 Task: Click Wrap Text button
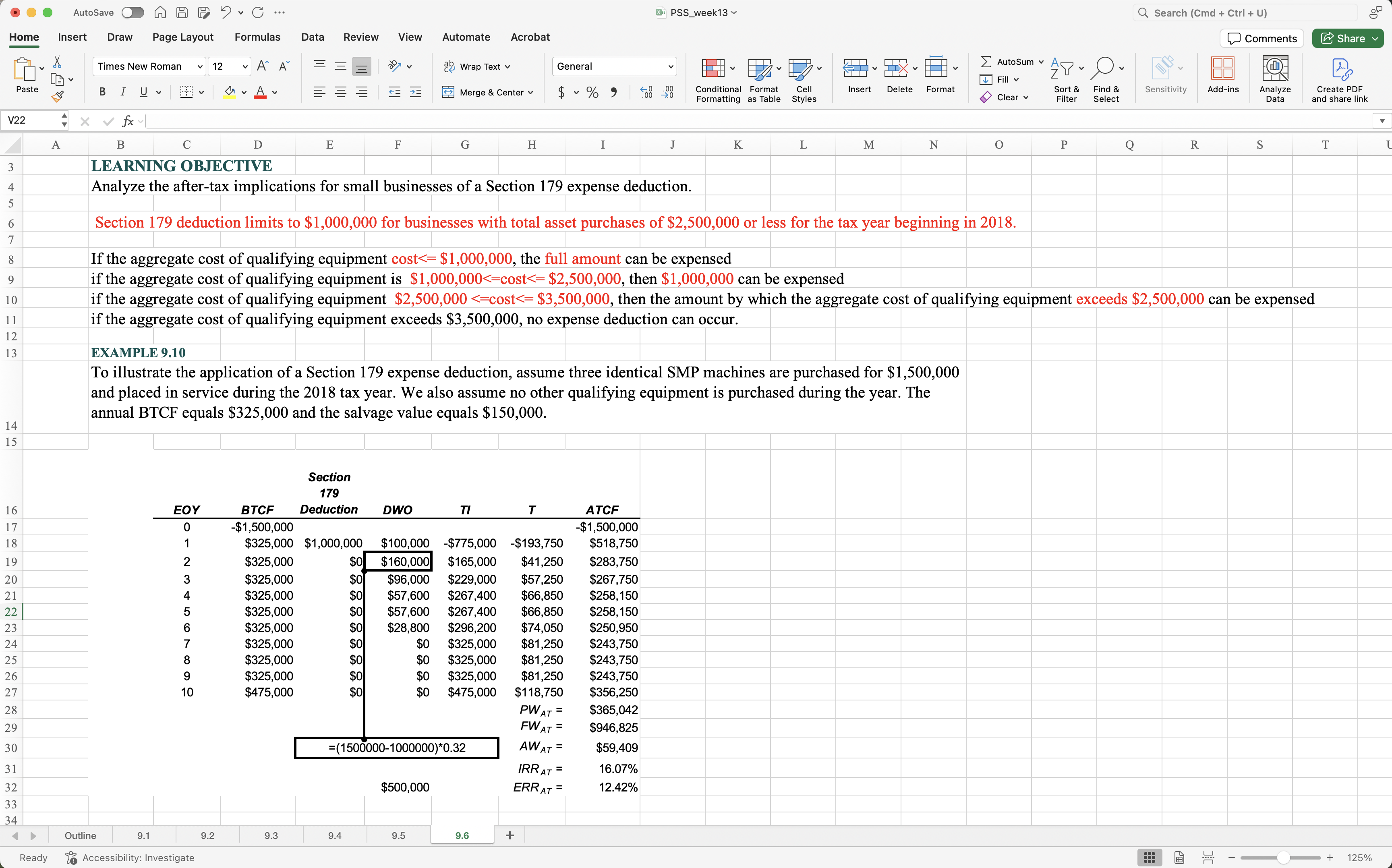tap(476, 66)
